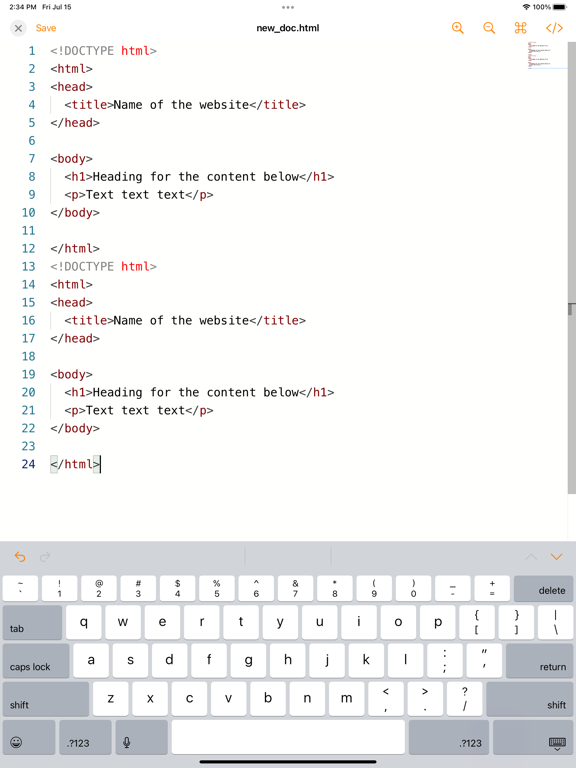Toggle the caps lock key
This screenshot has height=768, width=576.
[x=36, y=661]
